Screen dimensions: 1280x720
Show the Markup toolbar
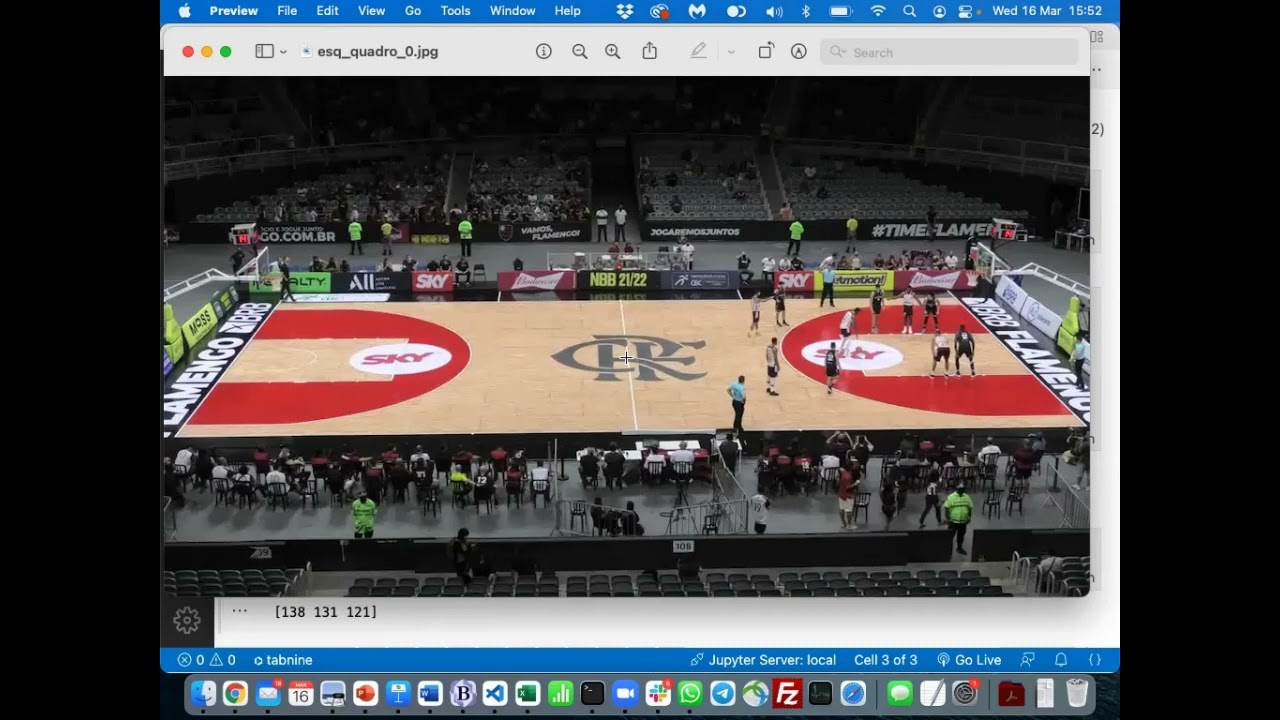(x=799, y=51)
